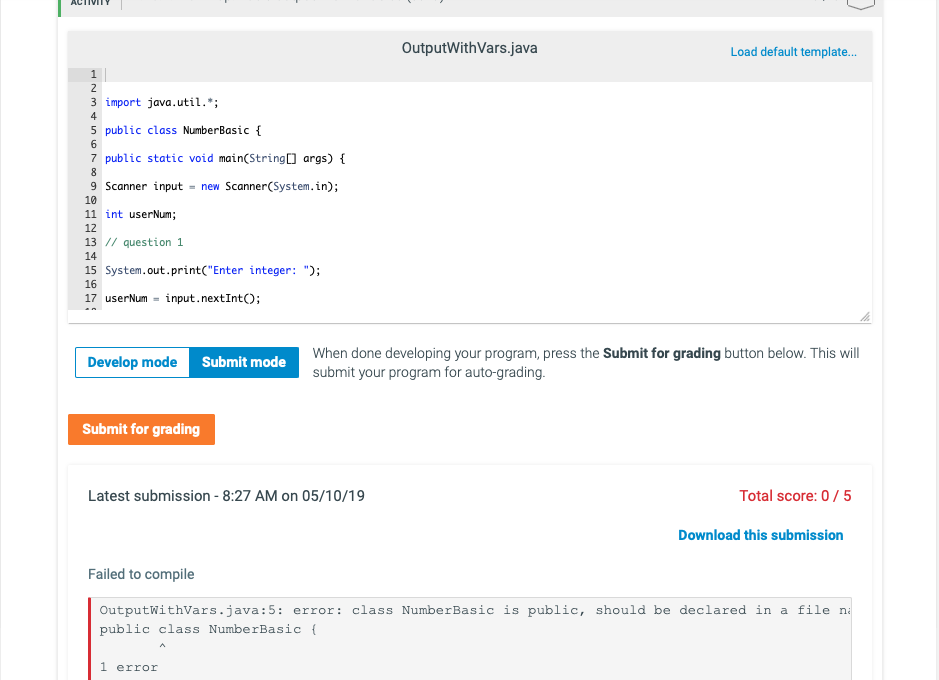This screenshot has height=680, width=939.
Task: Open the Load default template link
Action: [x=793, y=51]
